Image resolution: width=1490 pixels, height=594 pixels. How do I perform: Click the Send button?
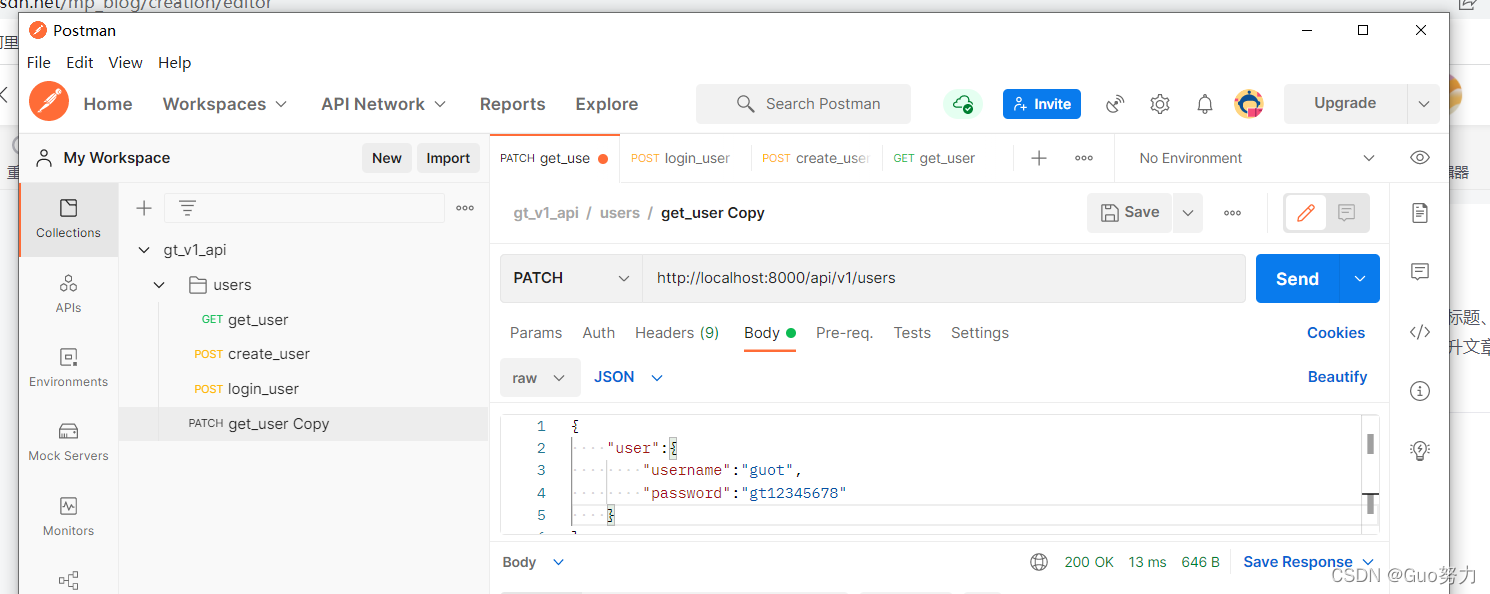[x=1297, y=279]
